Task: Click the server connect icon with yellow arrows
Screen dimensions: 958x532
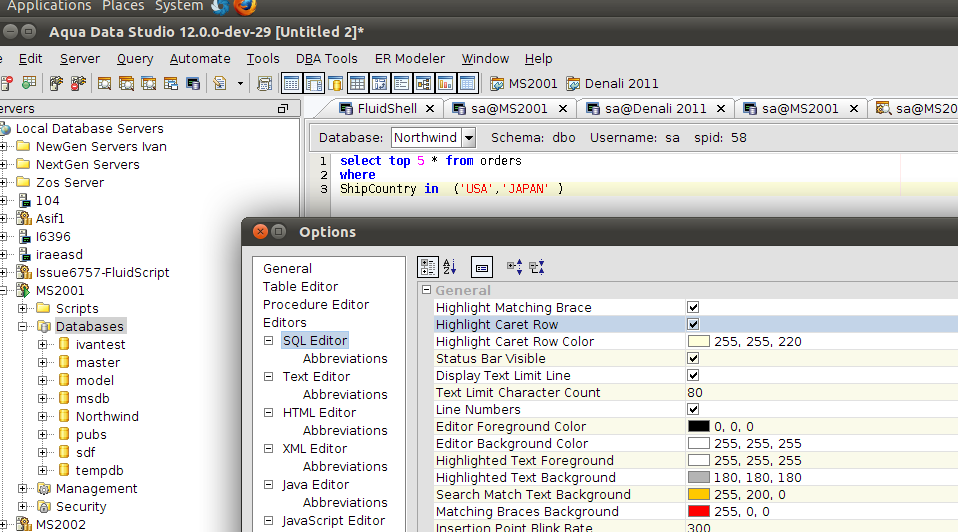Action: click(56, 83)
